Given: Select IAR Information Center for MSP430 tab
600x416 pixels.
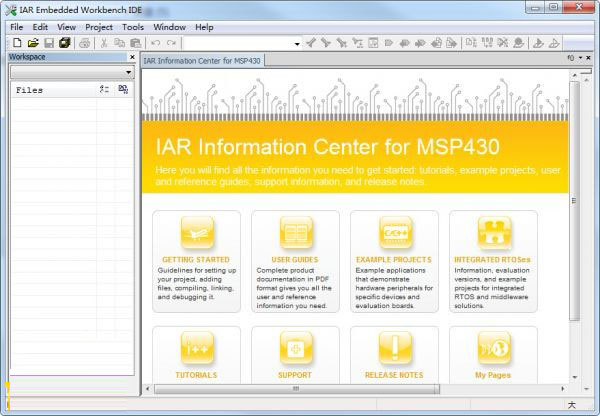Looking at the screenshot, I should tap(202, 60).
